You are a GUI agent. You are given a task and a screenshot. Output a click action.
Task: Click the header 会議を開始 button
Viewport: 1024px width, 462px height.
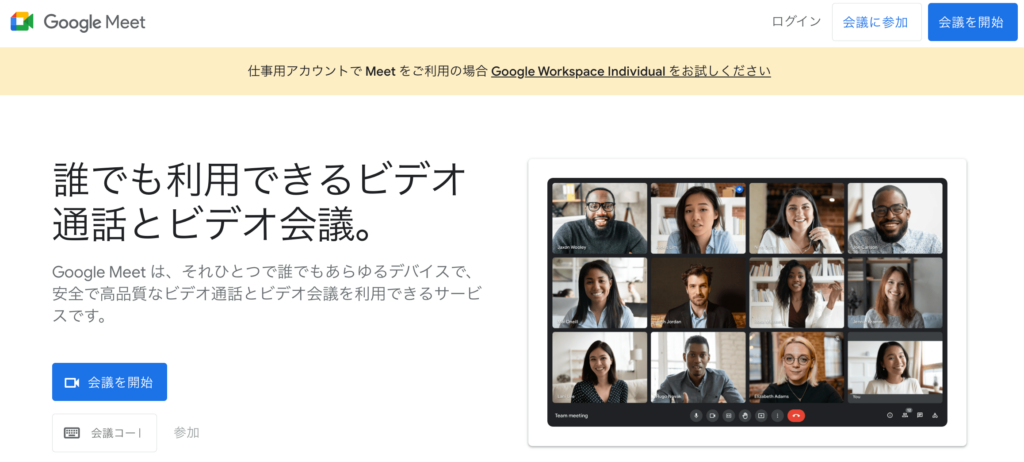(x=972, y=22)
